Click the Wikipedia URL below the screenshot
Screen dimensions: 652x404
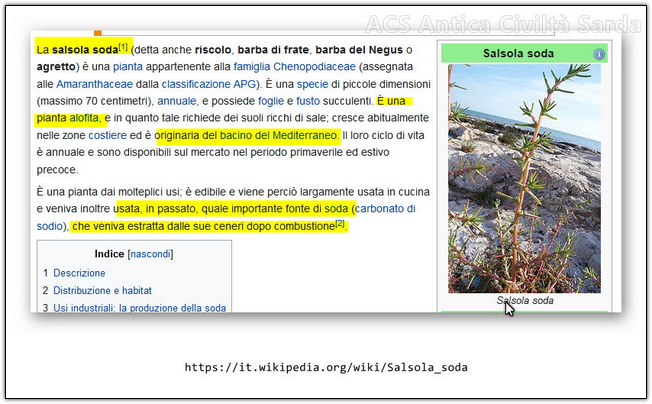[326, 367]
